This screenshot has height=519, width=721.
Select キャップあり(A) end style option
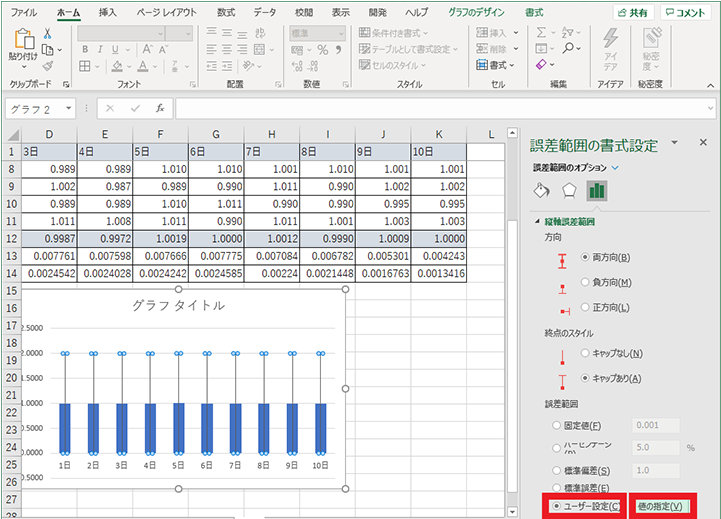point(585,378)
